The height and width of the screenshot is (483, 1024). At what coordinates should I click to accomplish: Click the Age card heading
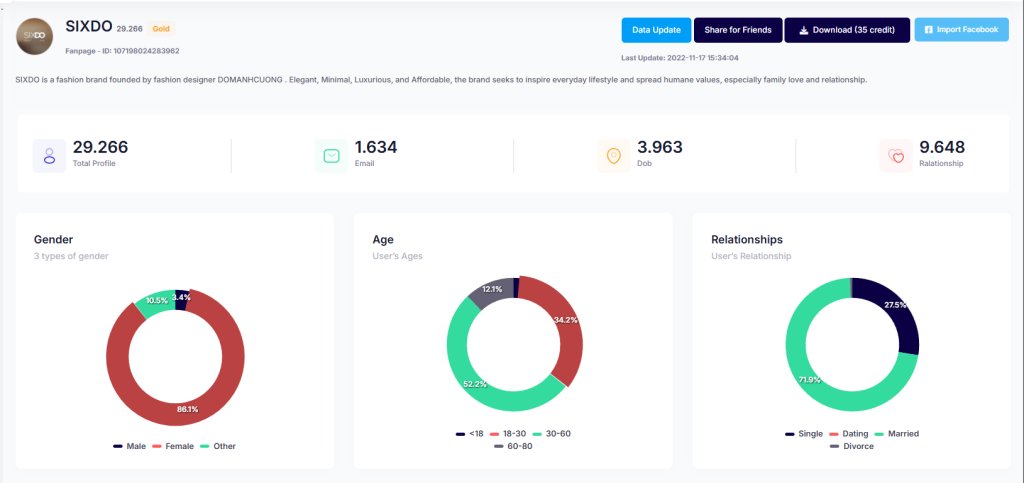pos(383,240)
